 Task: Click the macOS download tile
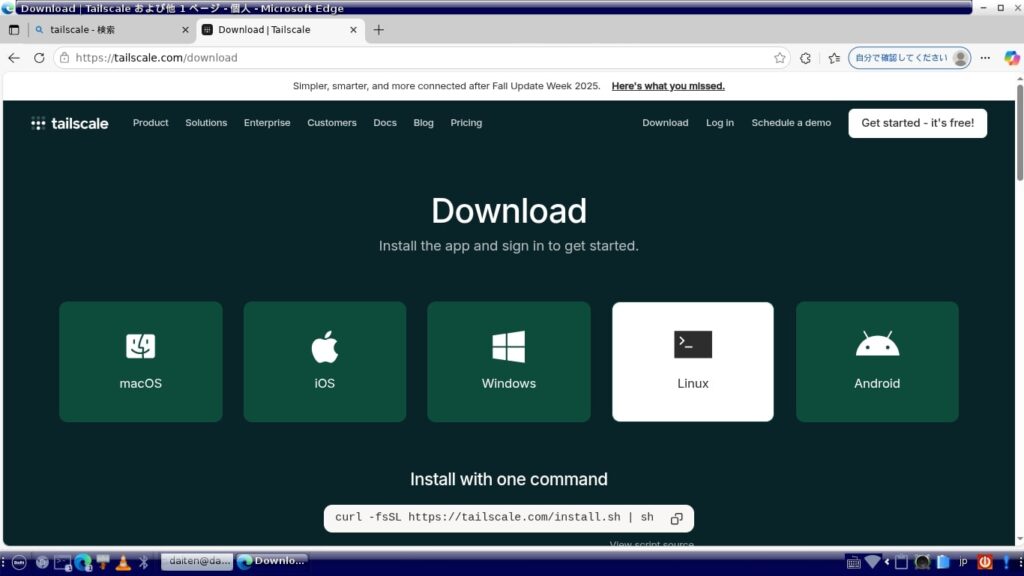140,361
